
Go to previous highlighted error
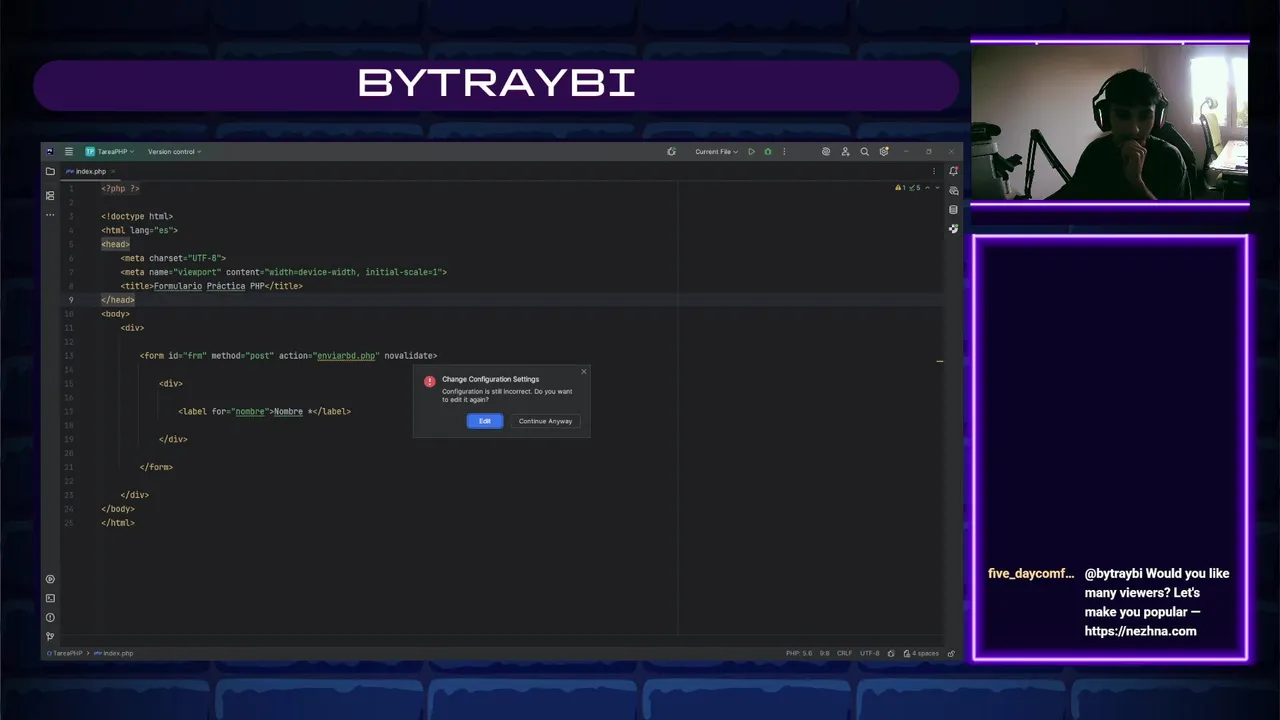tap(928, 188)
